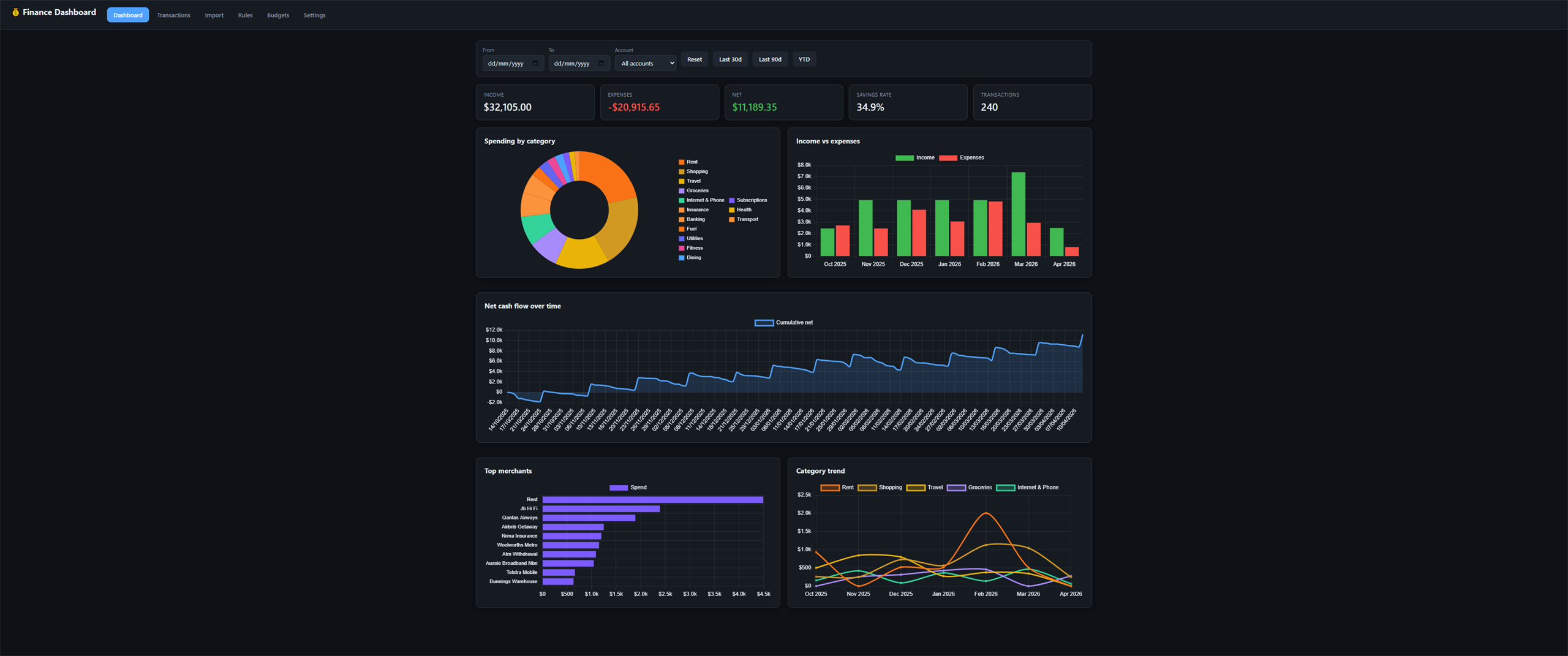
Task: Open the From date calendar picker icon
Action: (x=535, y=63)
